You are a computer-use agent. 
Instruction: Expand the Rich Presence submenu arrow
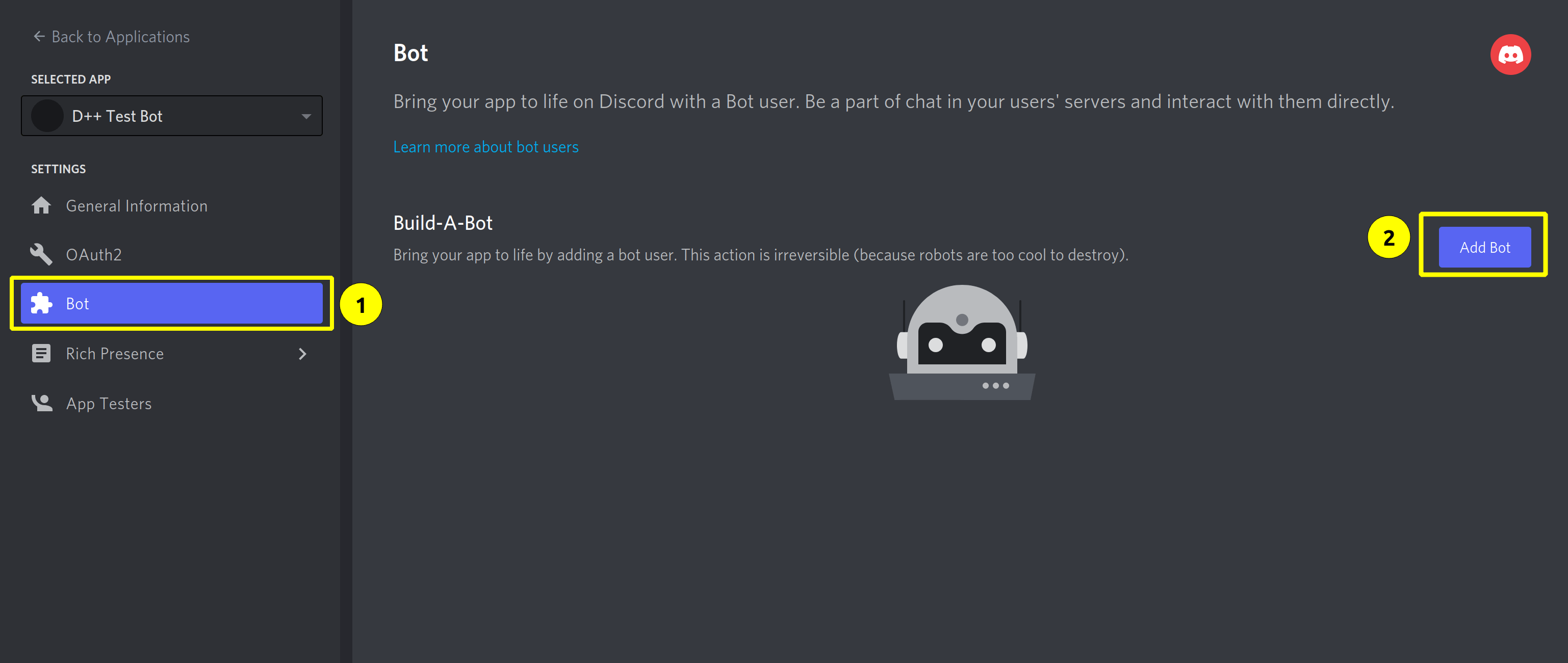pyautogui.click(x=305, y=354)
